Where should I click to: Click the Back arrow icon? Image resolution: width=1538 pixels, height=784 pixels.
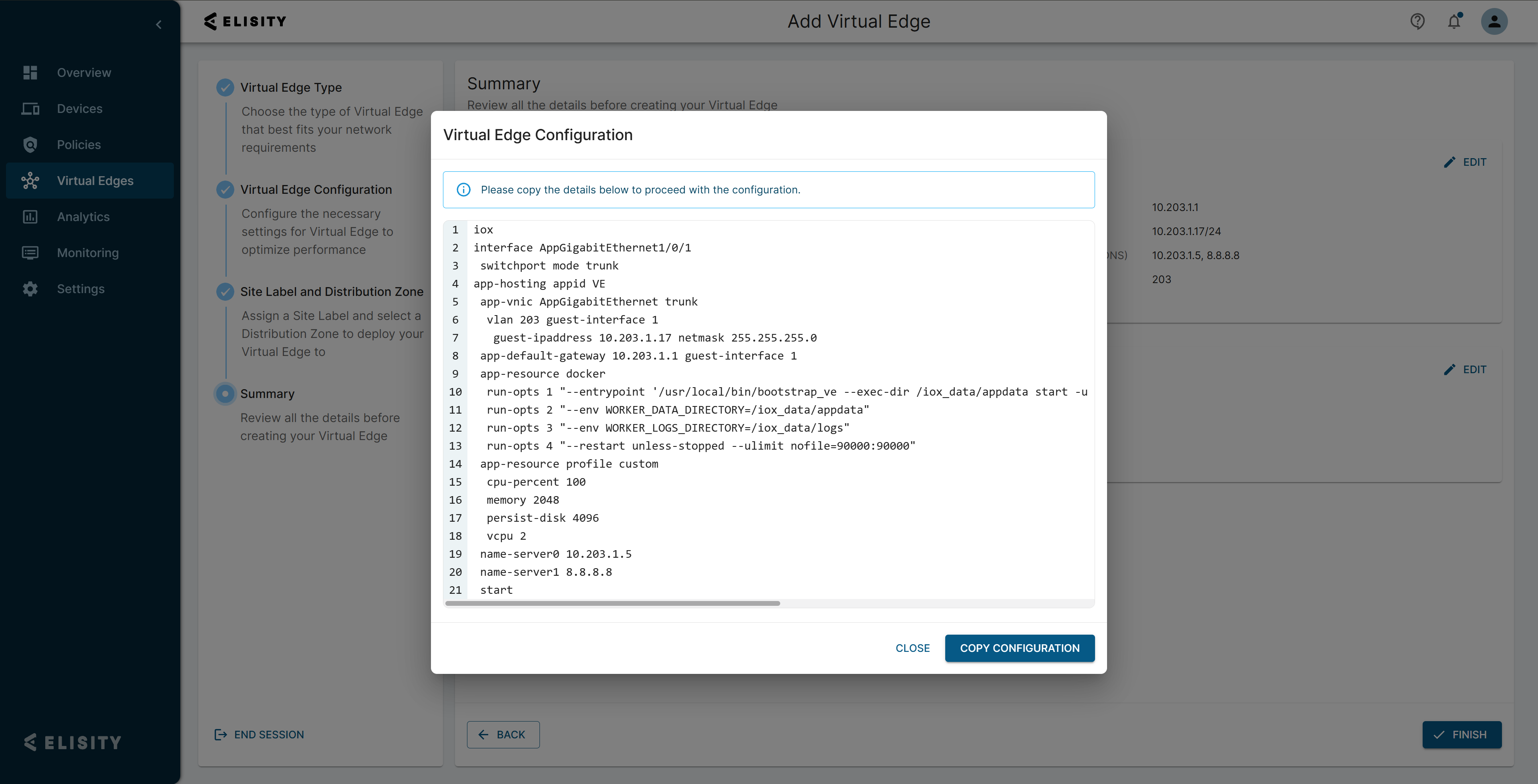pos(483,734)
